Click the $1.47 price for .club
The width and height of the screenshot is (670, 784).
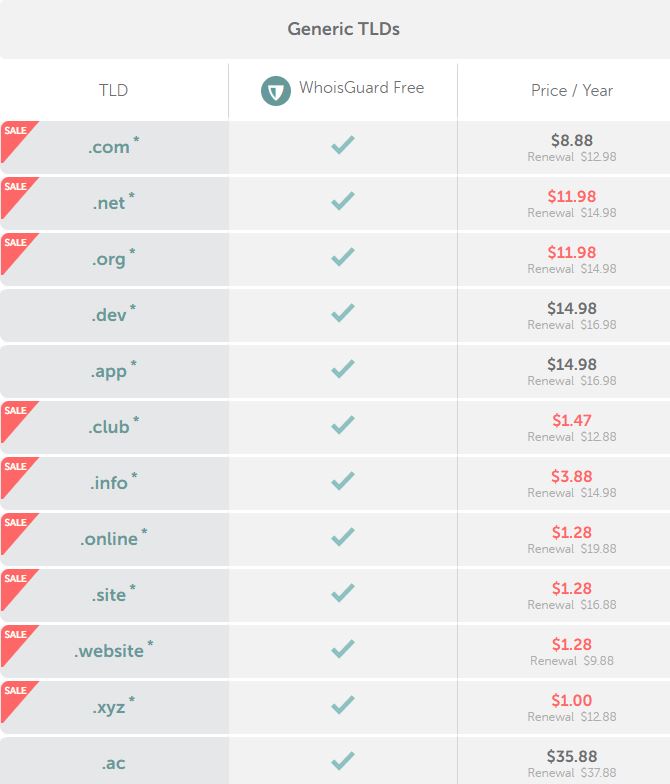[x=572, y=420]
